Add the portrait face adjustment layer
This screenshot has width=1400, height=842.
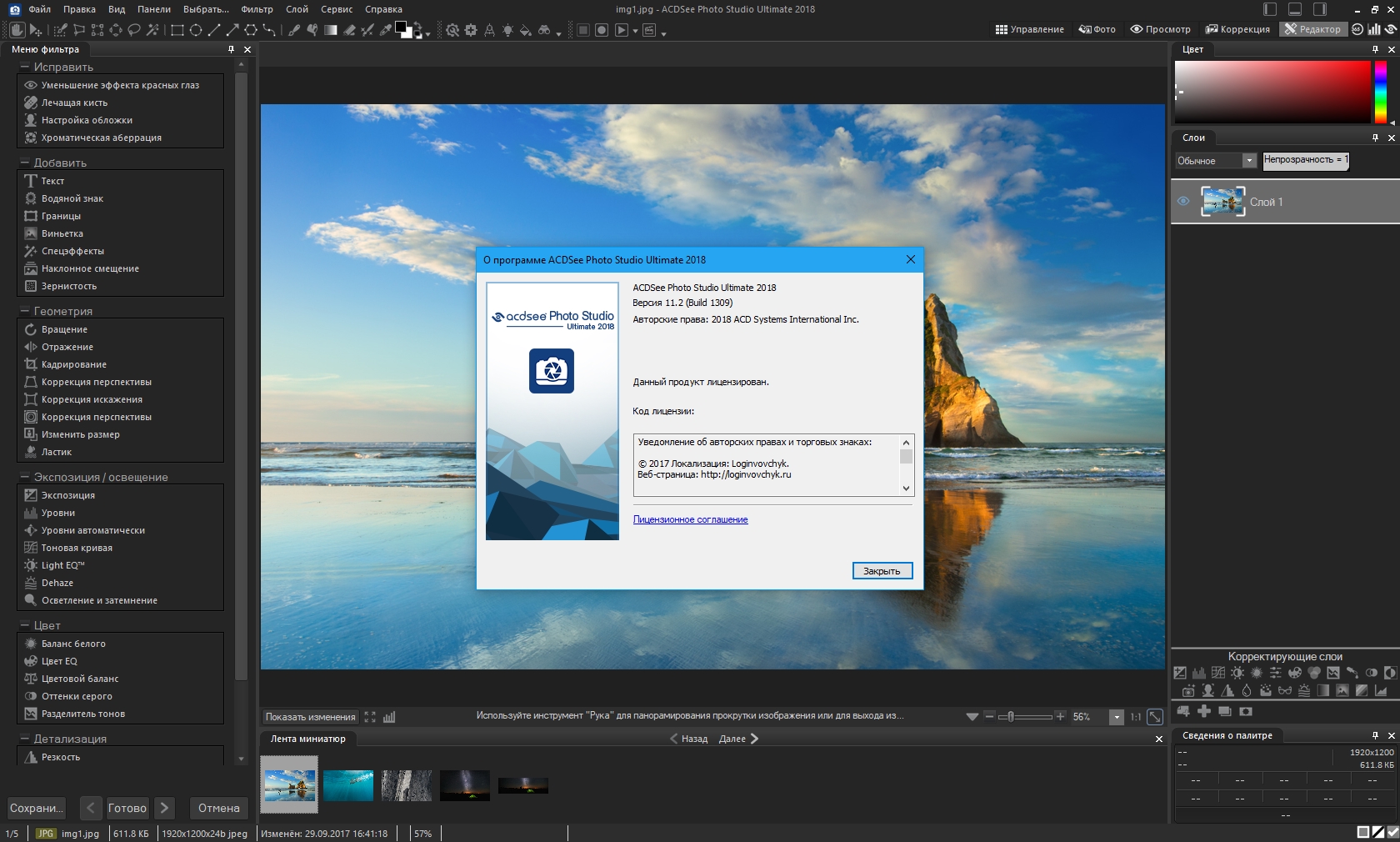[x=1208, y=690]
